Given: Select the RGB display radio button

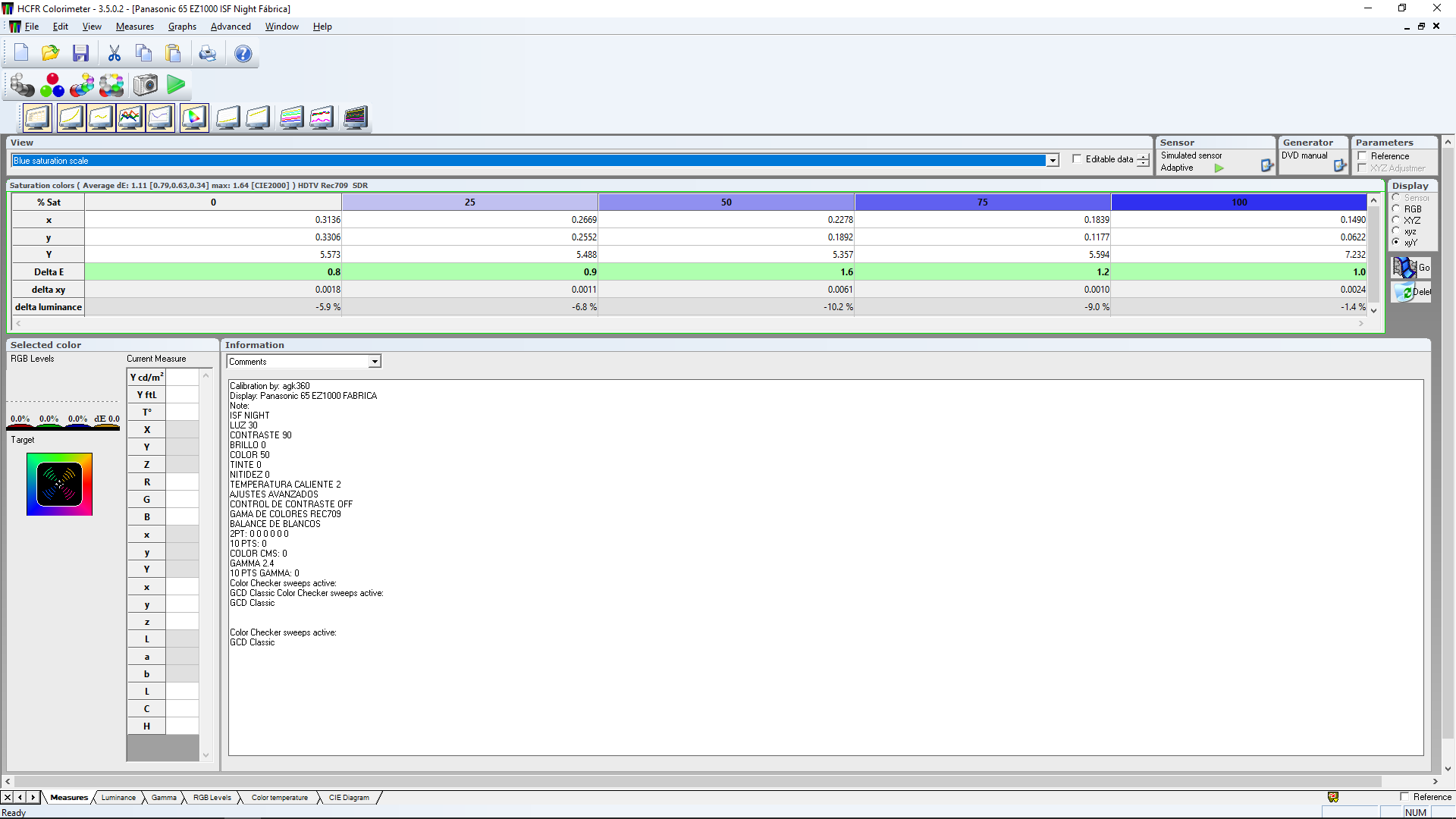Looking at the screenshot, I should pos(1396,209).
